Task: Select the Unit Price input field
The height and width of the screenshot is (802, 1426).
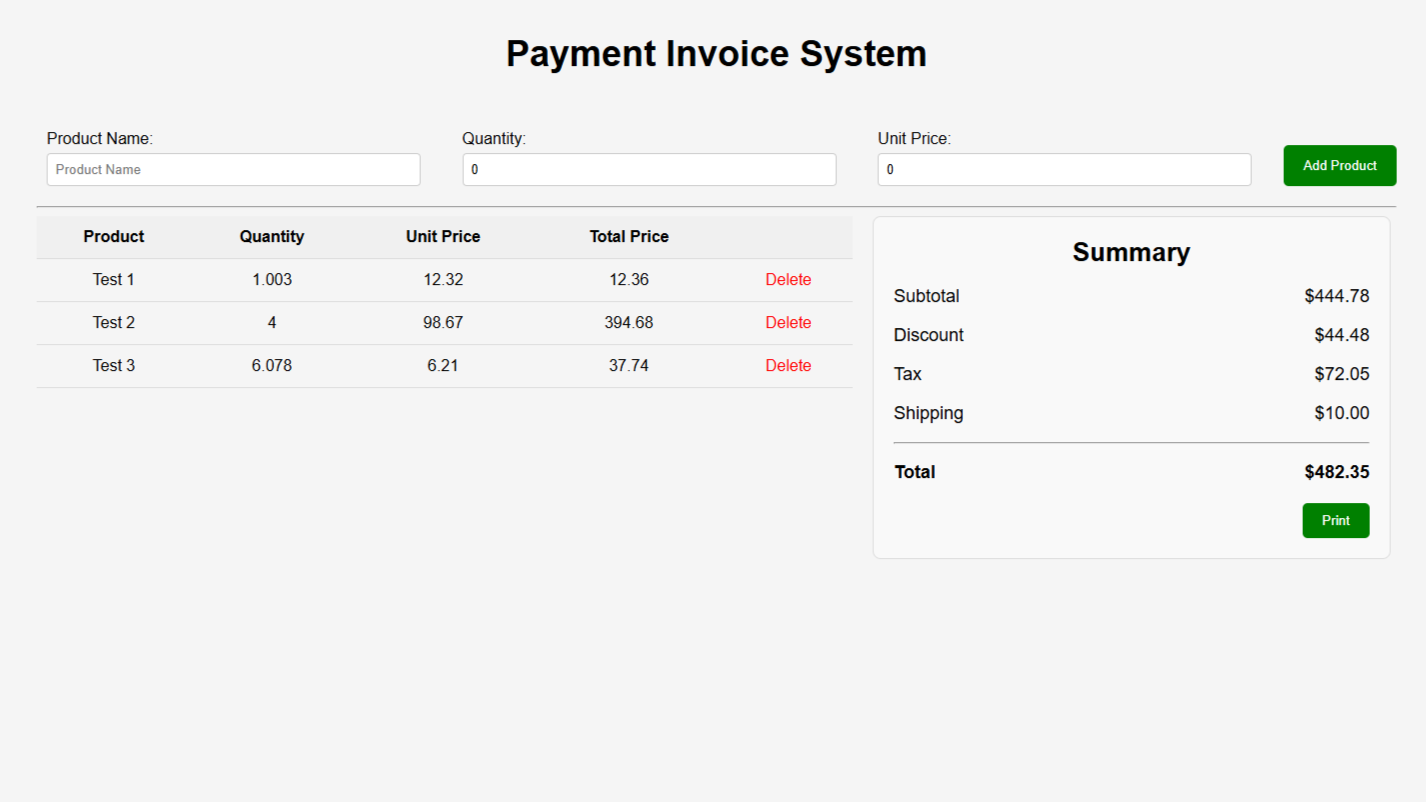Action: [x=1064, y=169]
